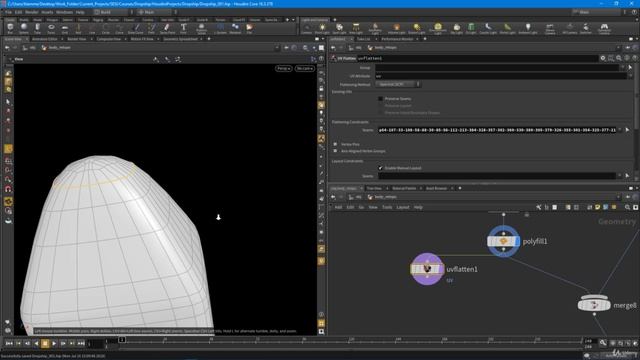Click the Seams selection arrow button
The height and width of the screenshot is (360, 640).
(627, 130)
